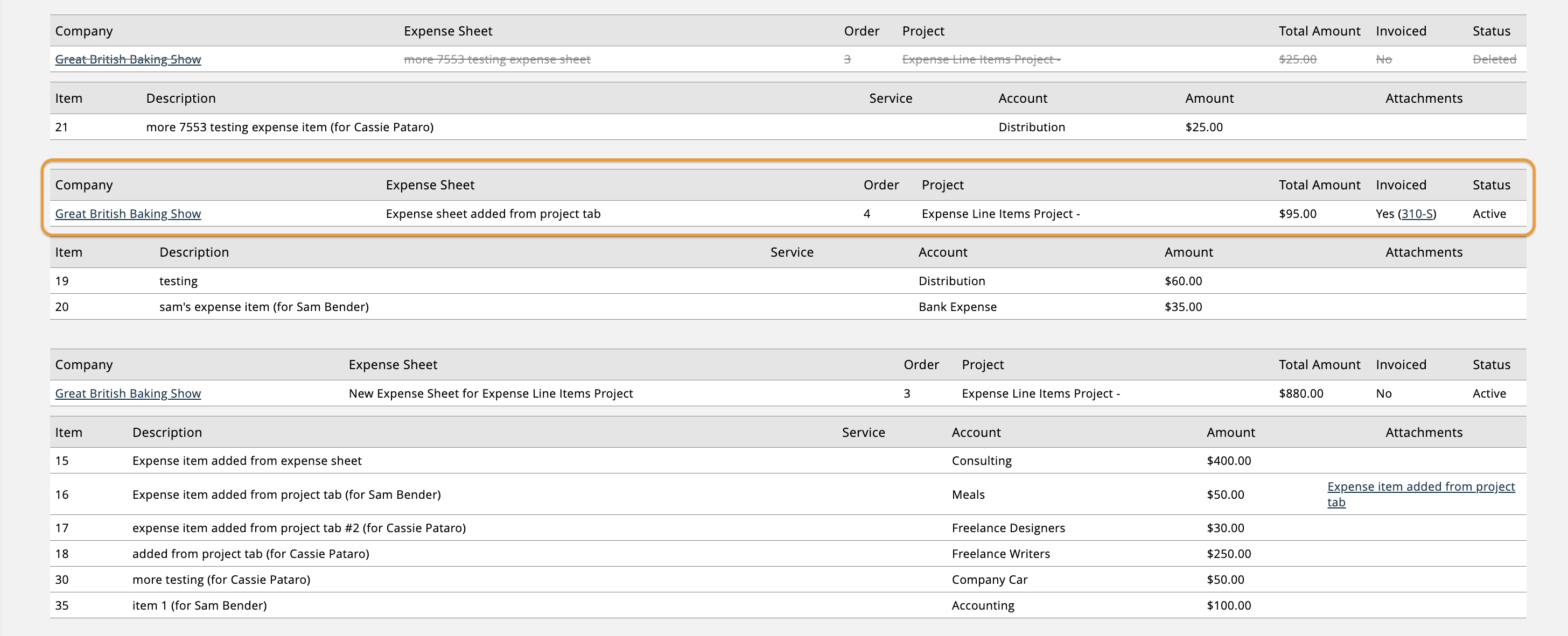Click item 21 'more 7553 testing expense item' description
1568x636 pixels.
coord(289,127)
